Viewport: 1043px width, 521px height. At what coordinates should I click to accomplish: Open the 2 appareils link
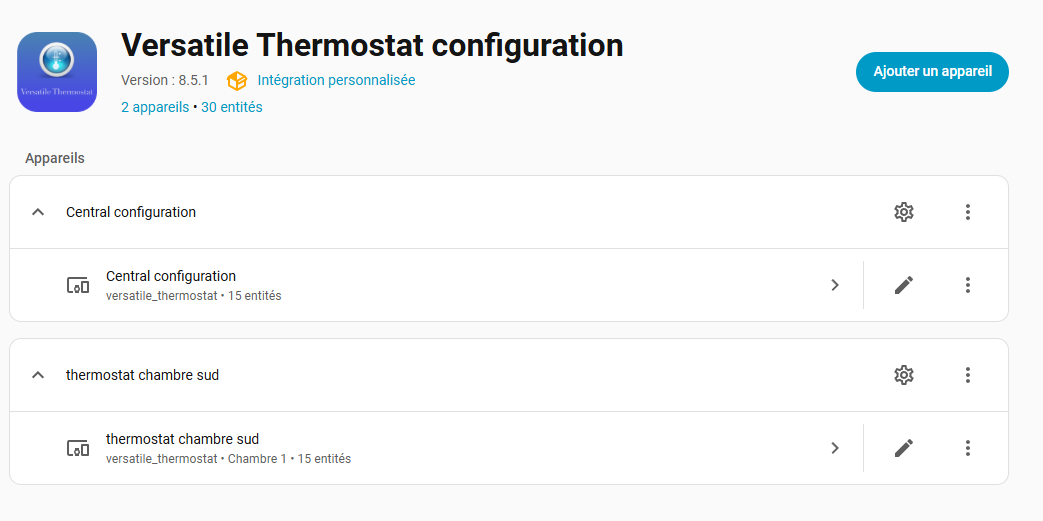(x=155, y=107)
